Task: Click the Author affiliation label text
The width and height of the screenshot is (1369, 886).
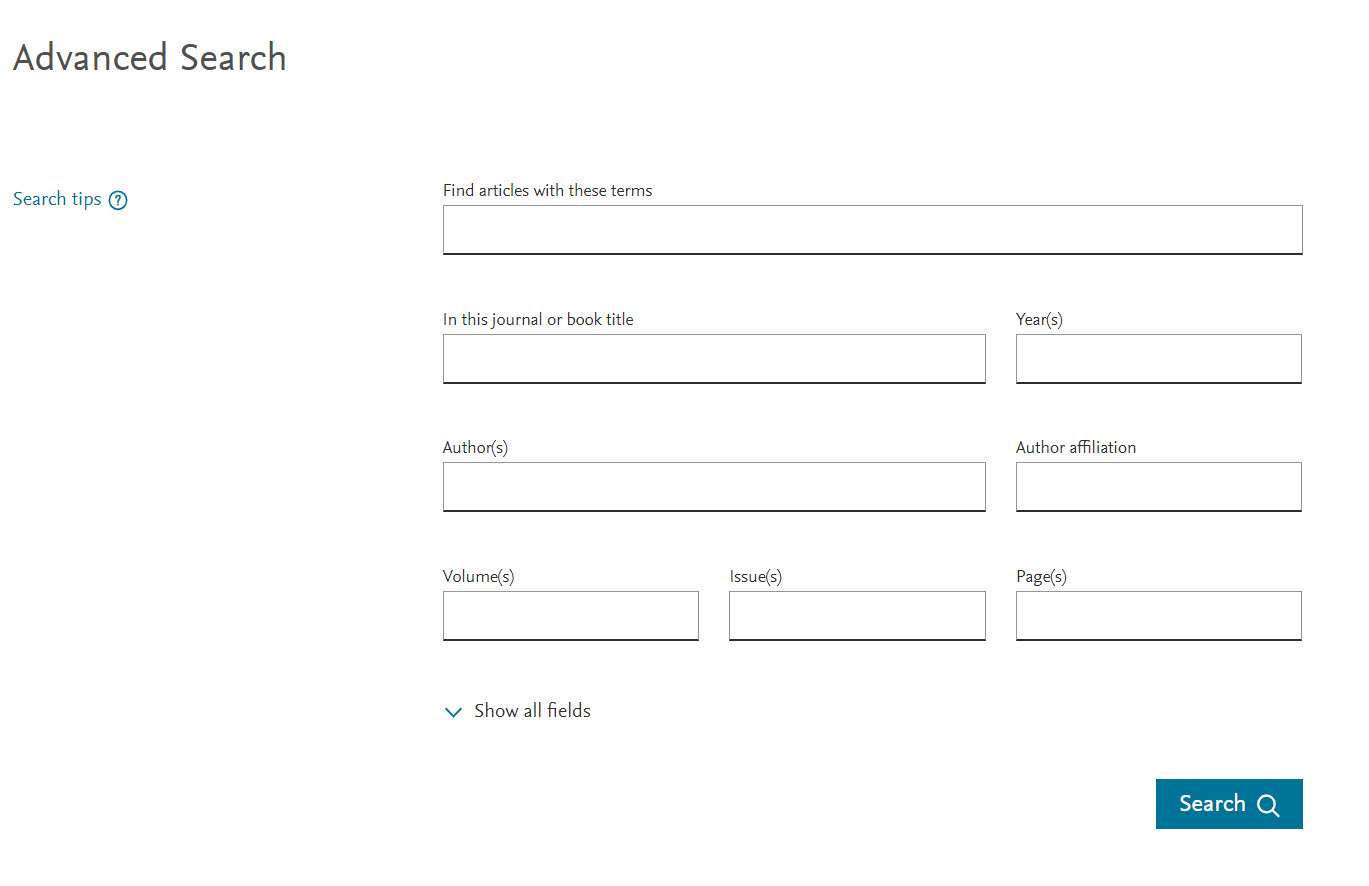Action: pos(1076,447)
